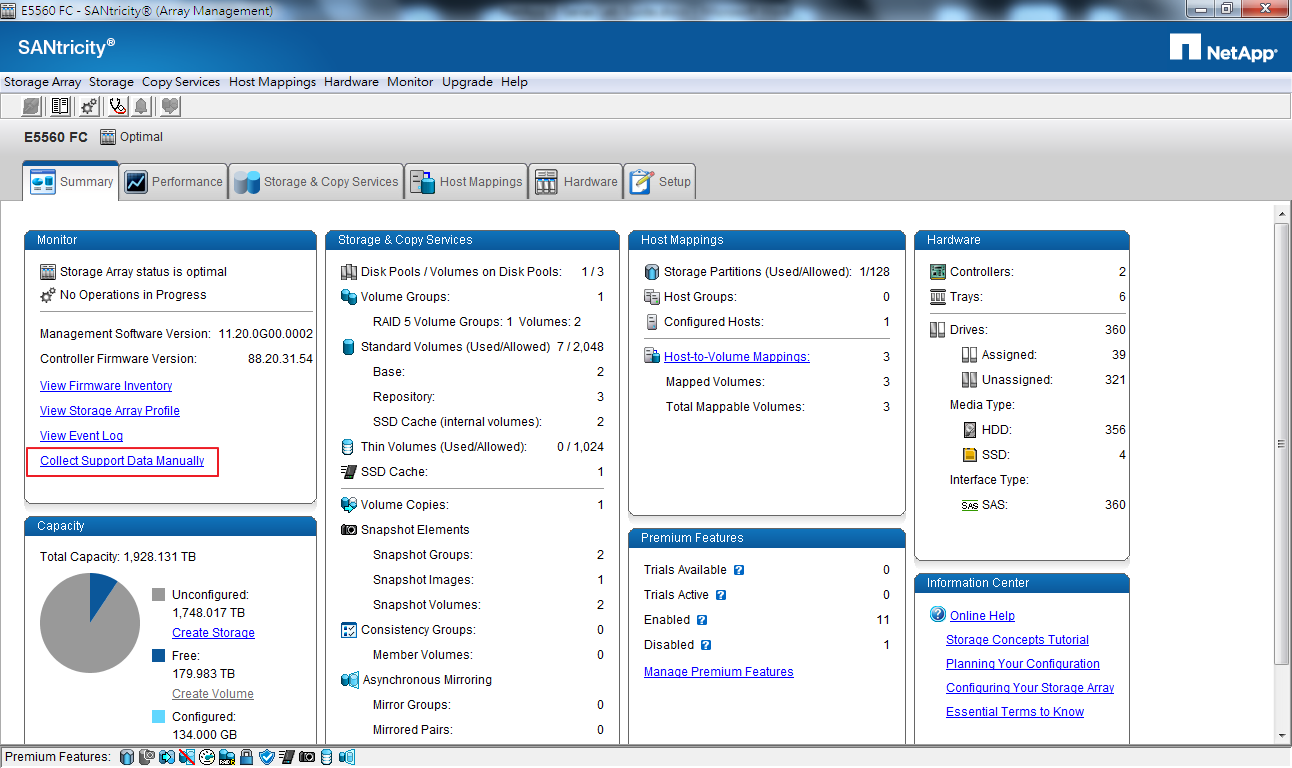Click help icon beside Enabled premium features
Screen dimensions: 1292x768
[702, 620]
